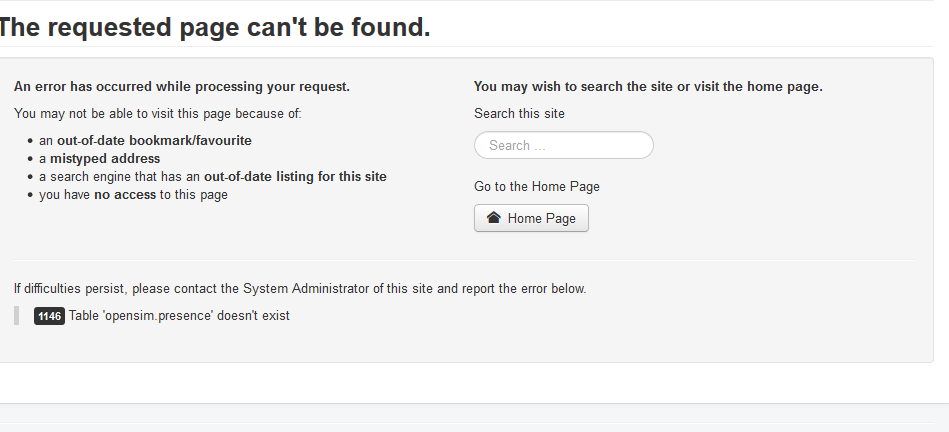Click the 'Search this site' label
The height and width of the screenshot is (432, 949).
click(x=519, y=114)
